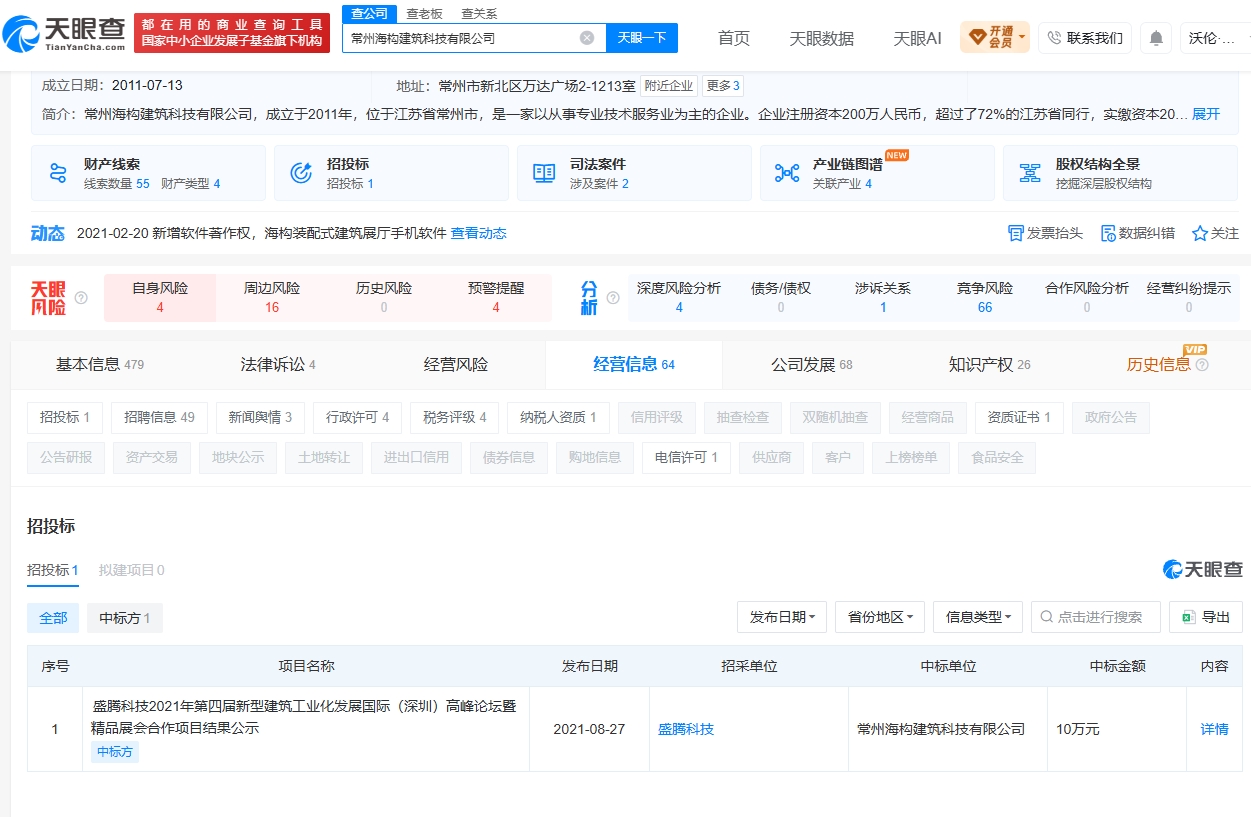Switch to the 知识产权 tab
1251x817 pixels.
(x=989, y=365)
